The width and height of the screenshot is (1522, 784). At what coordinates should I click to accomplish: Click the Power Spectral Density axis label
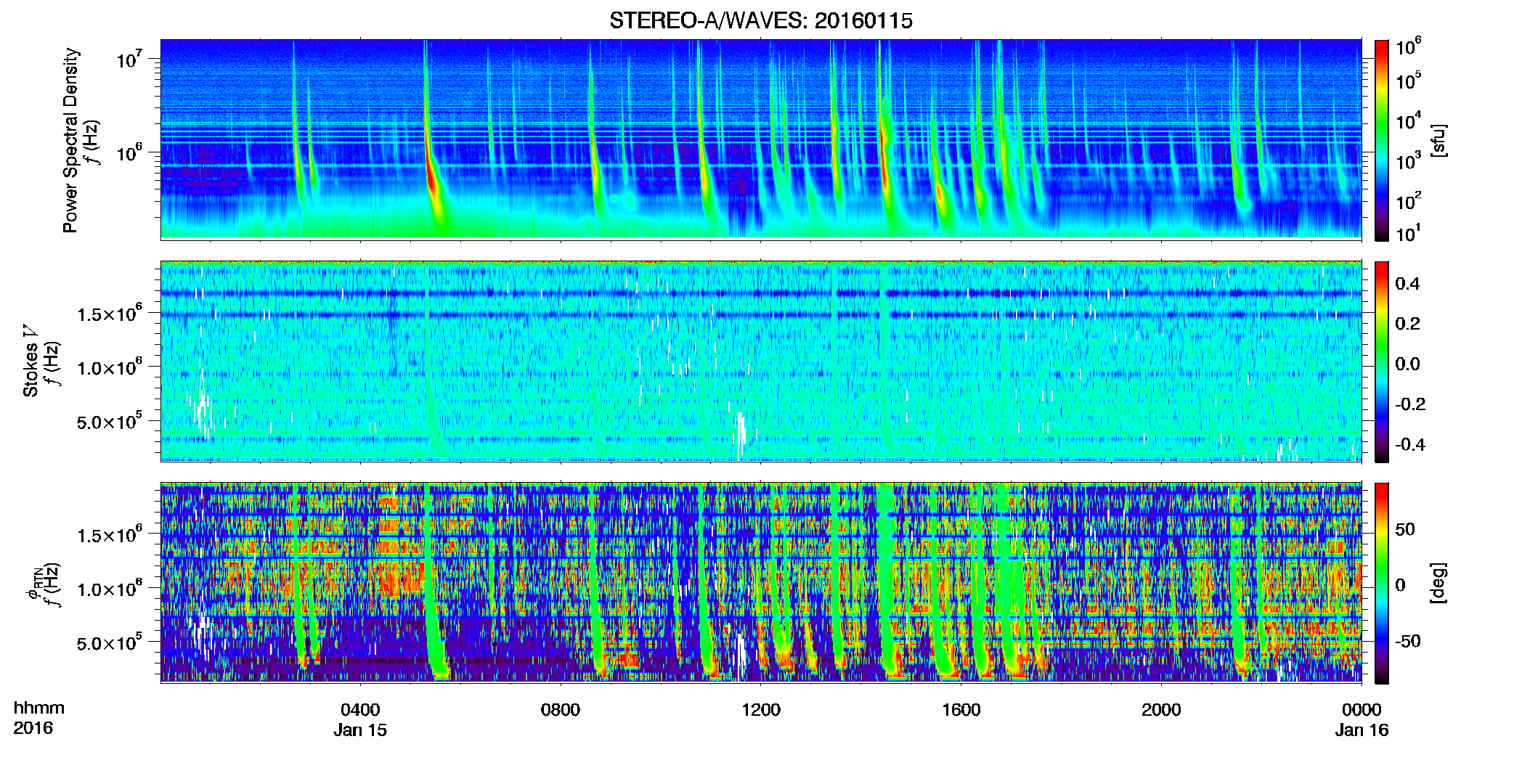click(x=70, y=140)
